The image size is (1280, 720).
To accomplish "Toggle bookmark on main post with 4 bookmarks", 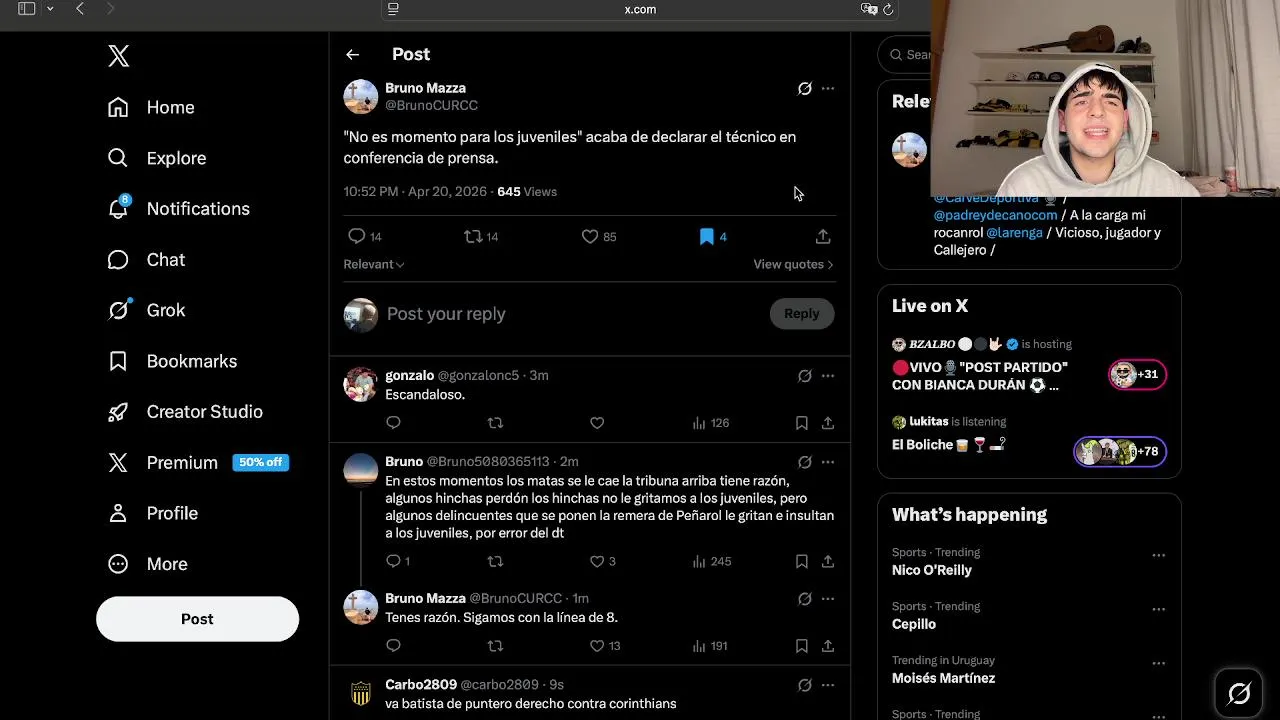I will click(x=713, y=236).
